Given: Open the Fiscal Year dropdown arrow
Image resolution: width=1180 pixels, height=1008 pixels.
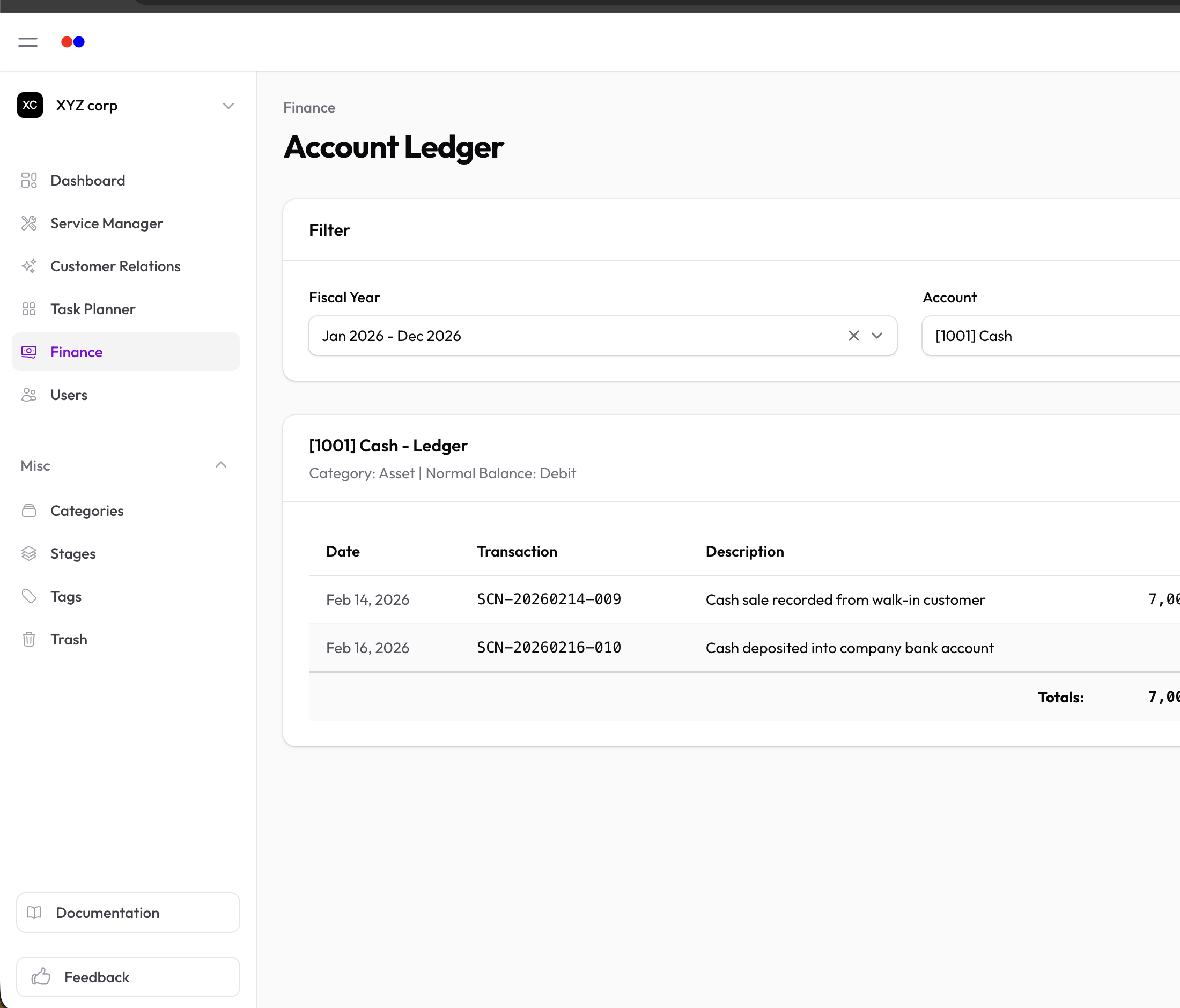Looking at the screenshot, I should point(877,336).
